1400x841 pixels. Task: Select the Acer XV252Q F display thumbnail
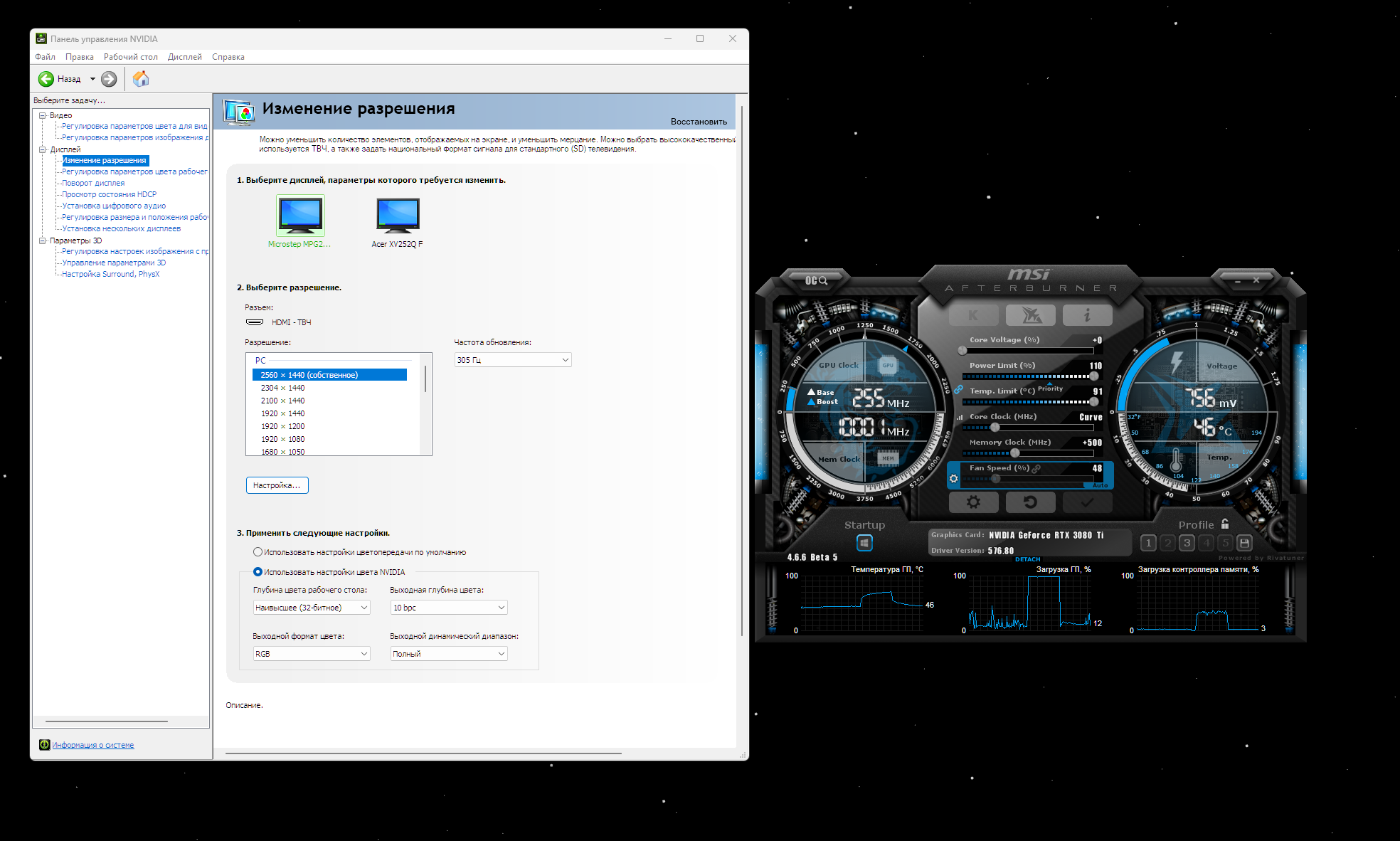coord(398,216)
